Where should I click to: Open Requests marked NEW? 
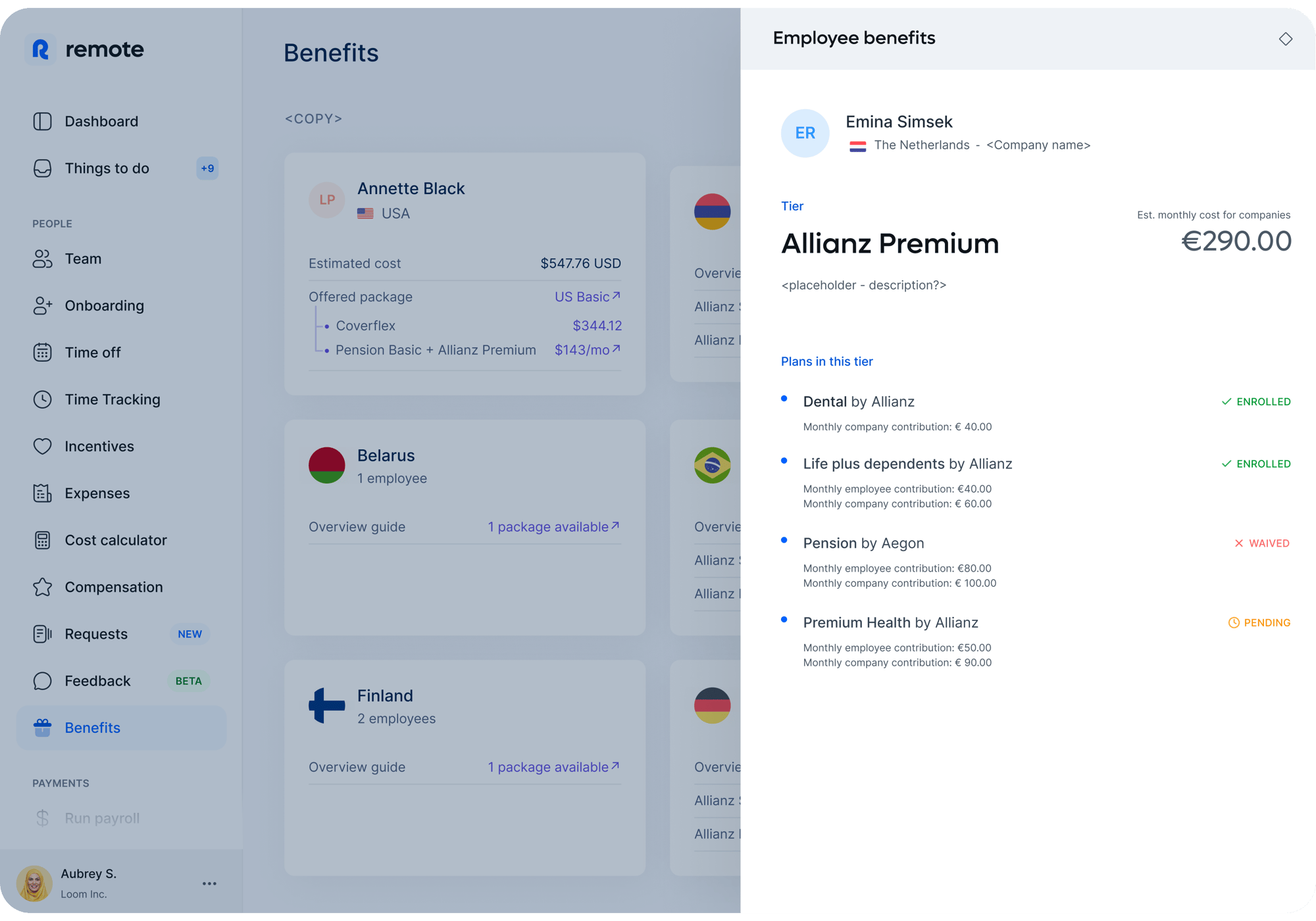(x=96, y=634)
